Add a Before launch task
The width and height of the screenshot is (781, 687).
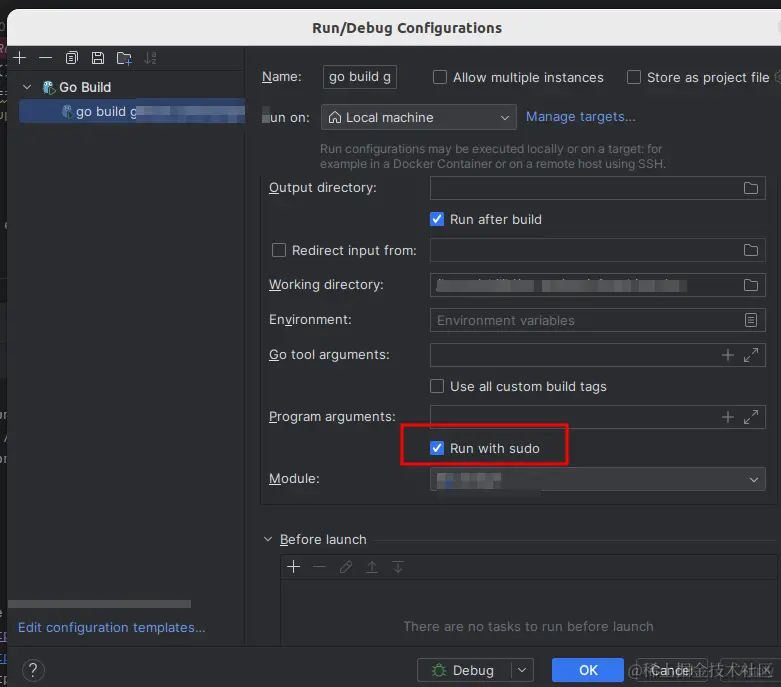point(294,567)
